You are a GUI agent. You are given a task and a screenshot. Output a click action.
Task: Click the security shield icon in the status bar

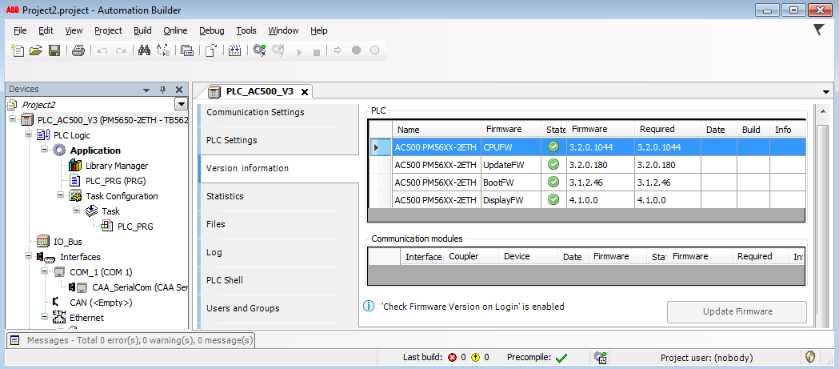coord(810,357)
